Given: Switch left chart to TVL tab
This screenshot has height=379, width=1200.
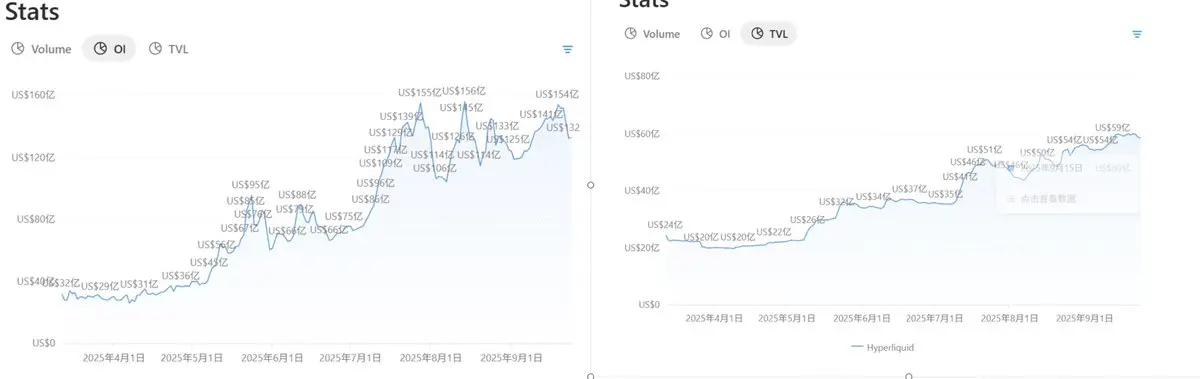Looking at the screenshot, I should [x=168, y=49].
